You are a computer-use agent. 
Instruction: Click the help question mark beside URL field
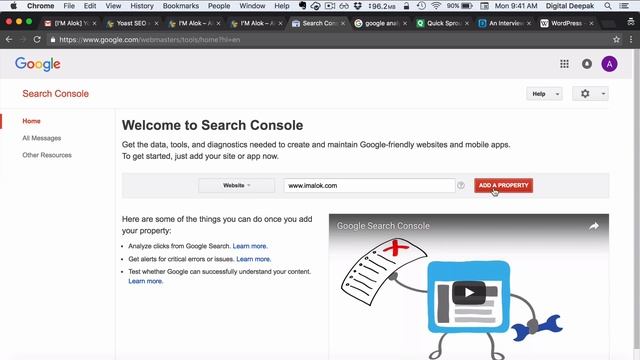point(461,185)
